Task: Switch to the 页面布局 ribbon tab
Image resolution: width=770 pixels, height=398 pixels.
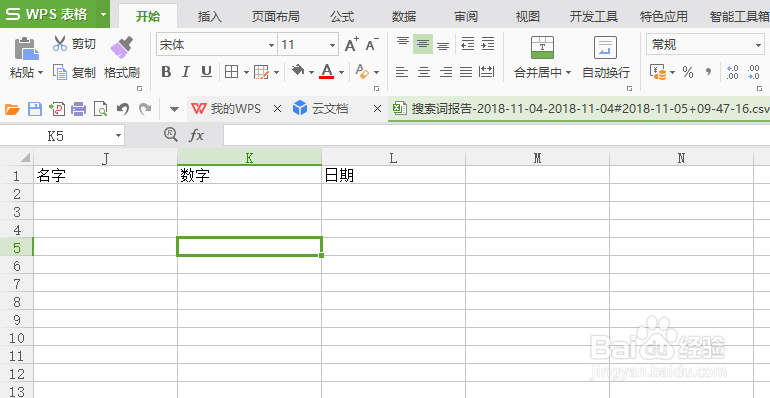Action: tap(275, 16)
